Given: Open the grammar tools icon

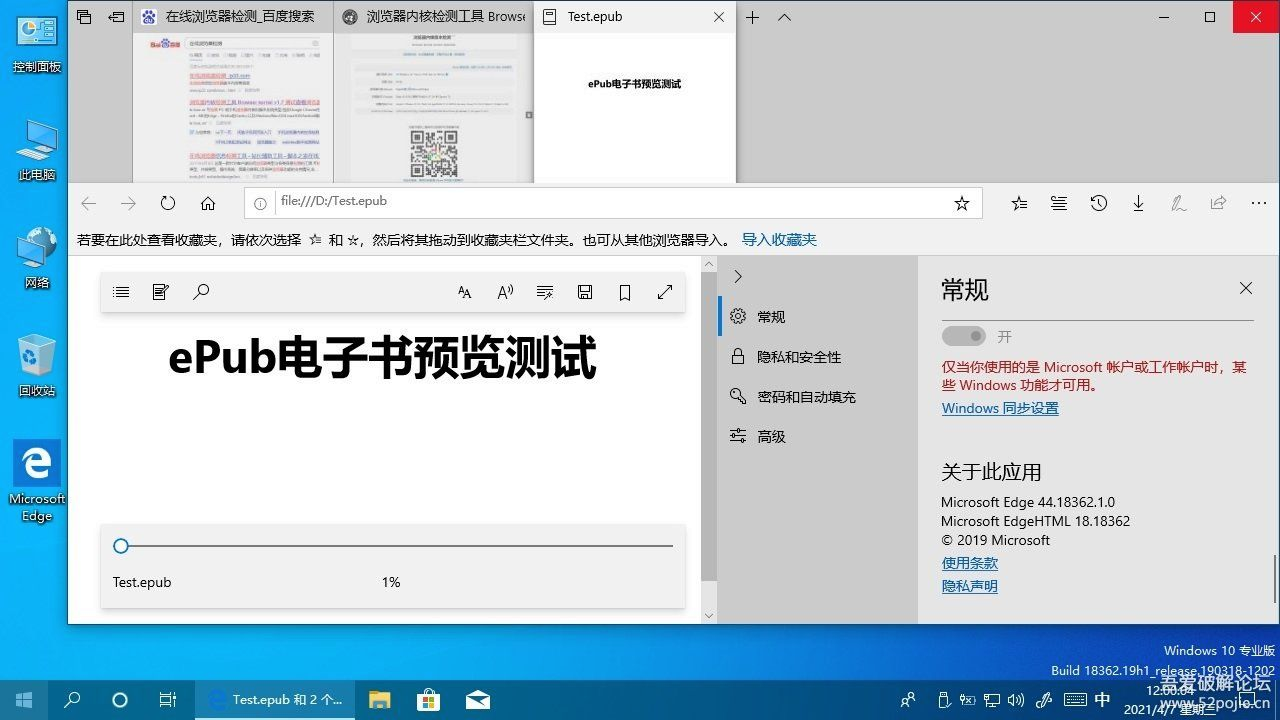Looking at the screenshot, I should point(545,292).
